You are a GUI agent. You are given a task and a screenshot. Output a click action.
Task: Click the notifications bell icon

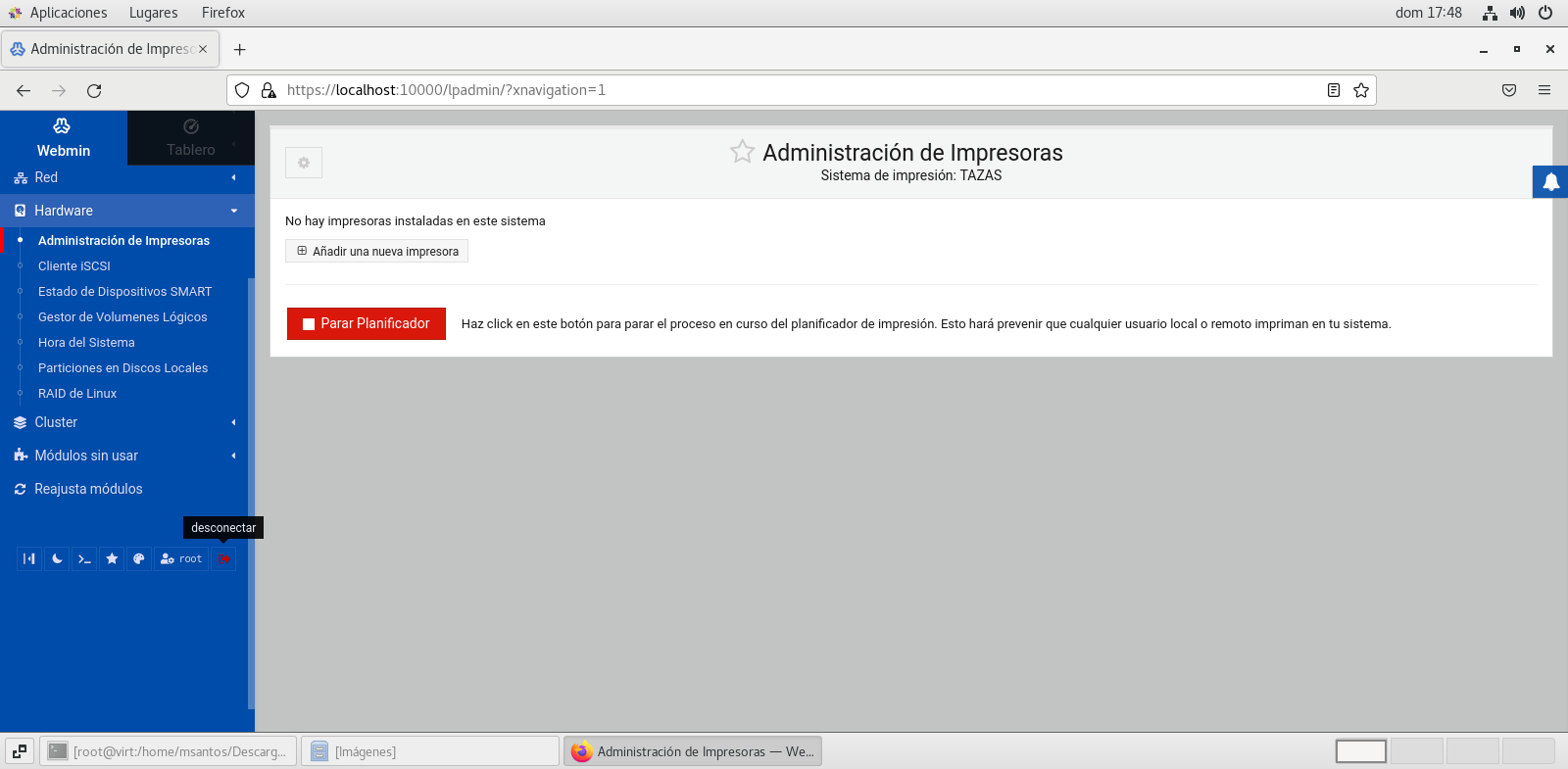point(1550,182)
